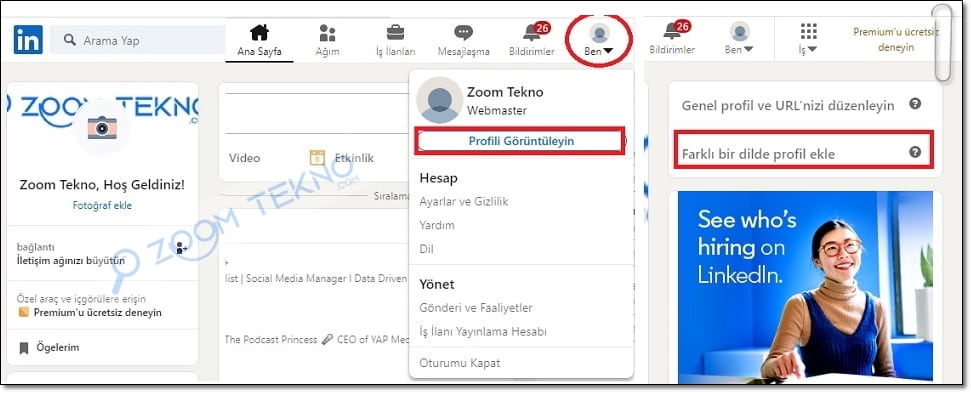Select Yardım from the Hesap menu
The width and height of the screenshot is (971, 393).
pyautogui.click(x=437, y=225)
